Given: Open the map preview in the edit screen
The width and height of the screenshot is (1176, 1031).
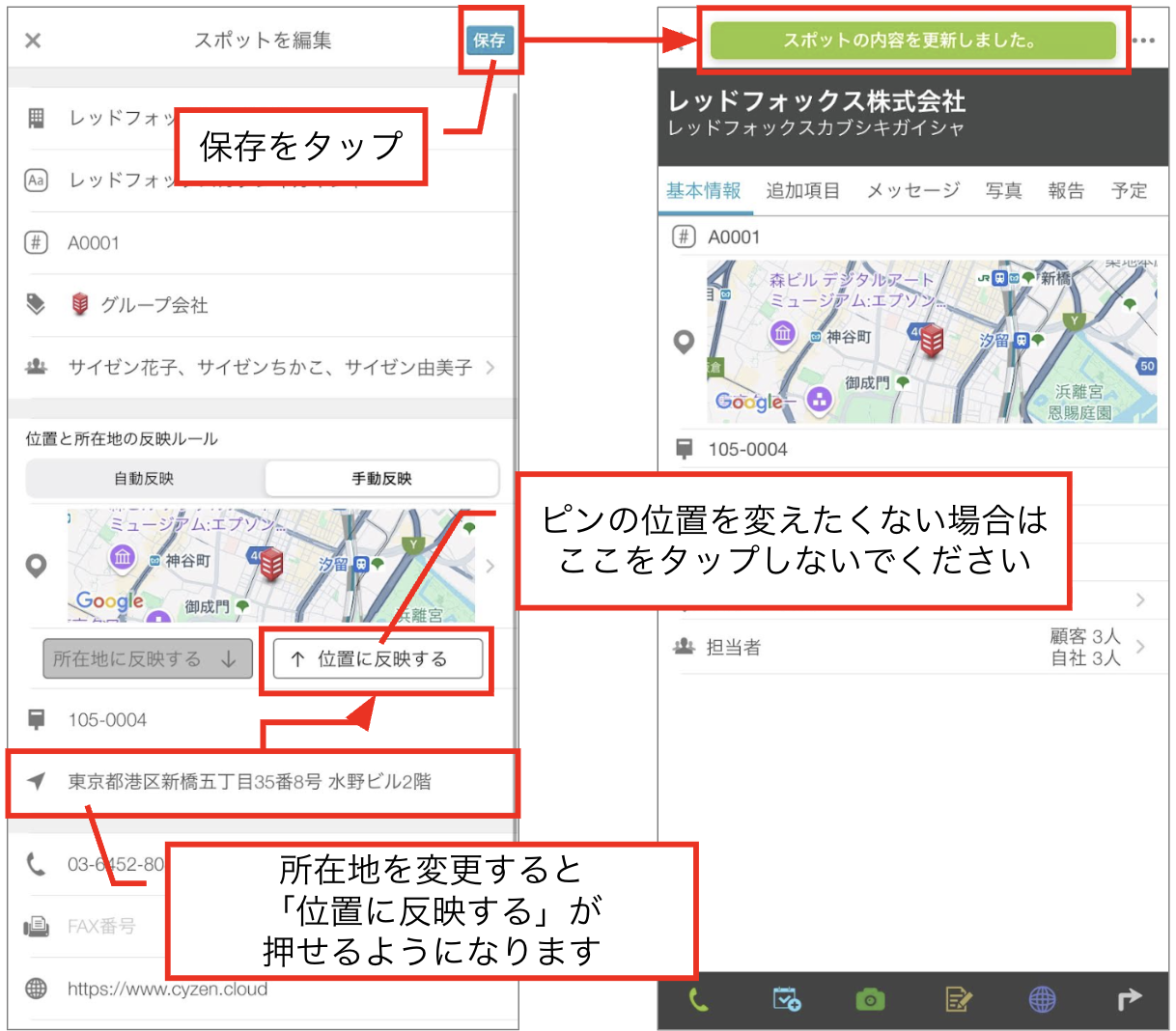Looking at the screenshot, I should click(x=271, y=566).
